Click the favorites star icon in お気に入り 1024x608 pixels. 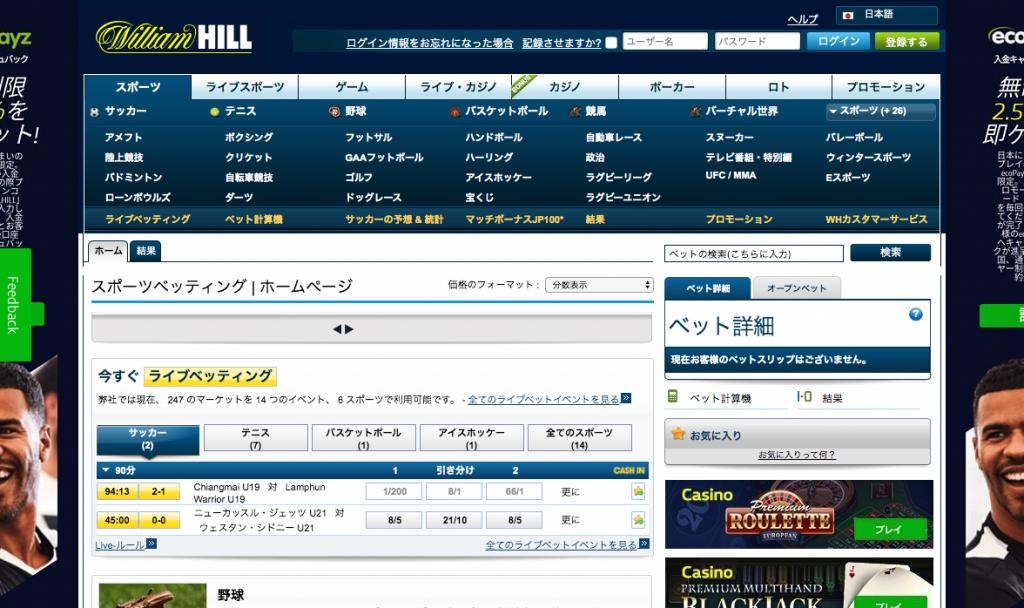pyautogui.click(x=678, y=434)
